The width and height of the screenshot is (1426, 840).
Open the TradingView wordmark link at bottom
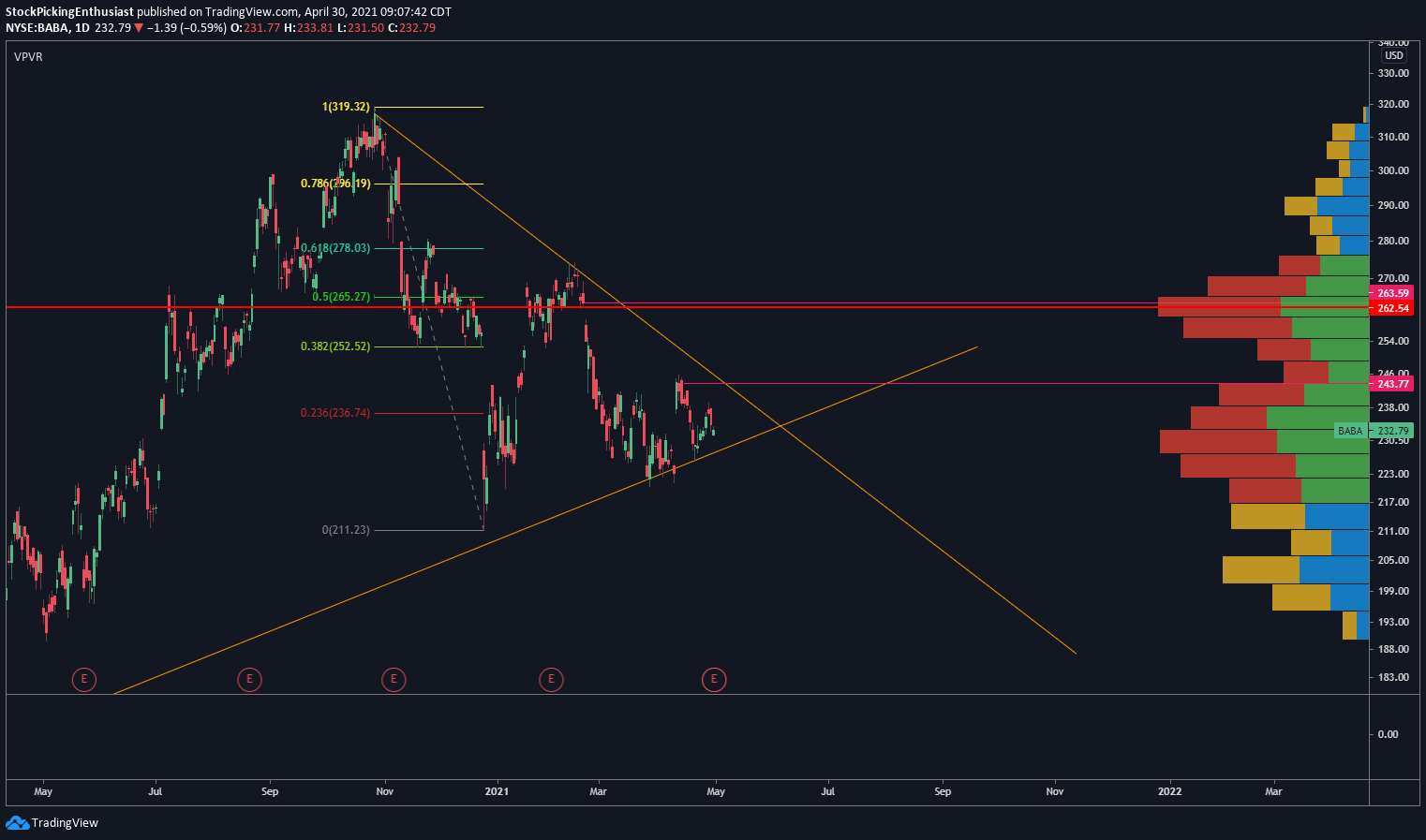(65, 823)
